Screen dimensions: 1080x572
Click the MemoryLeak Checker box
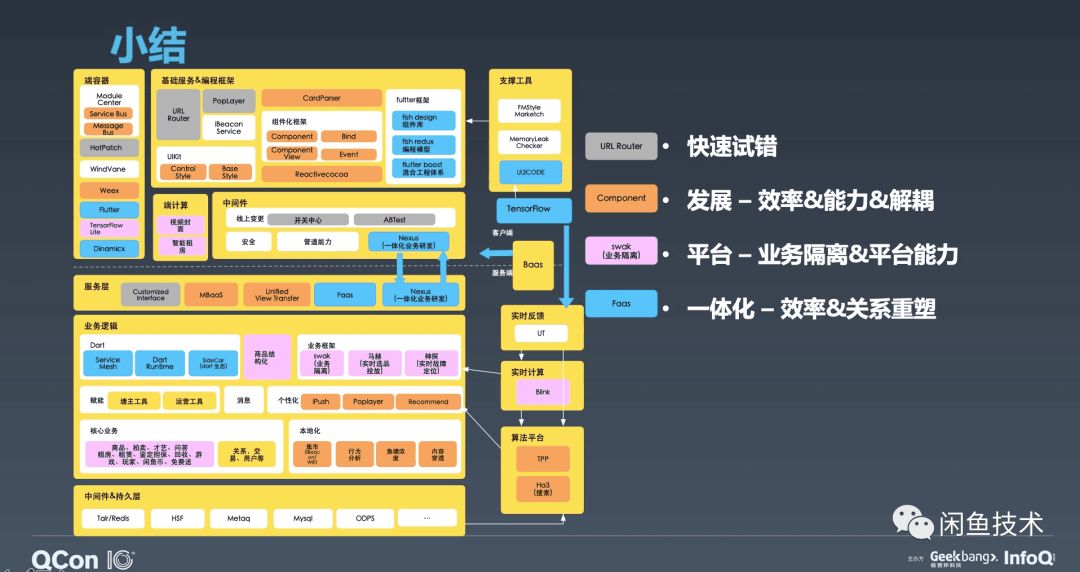click(529, 143)
